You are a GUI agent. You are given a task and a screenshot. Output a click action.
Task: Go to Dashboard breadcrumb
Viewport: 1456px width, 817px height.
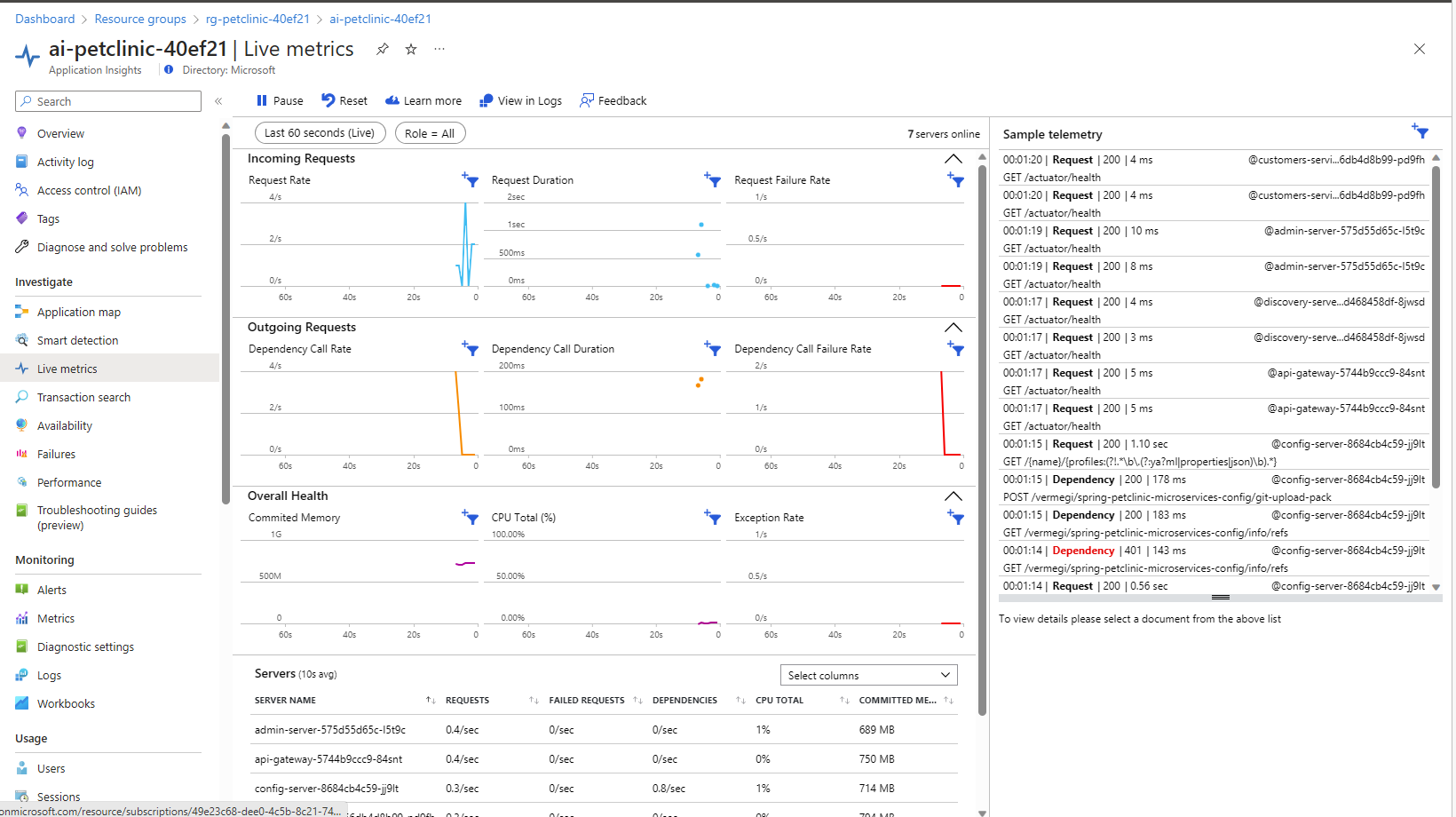45,19
